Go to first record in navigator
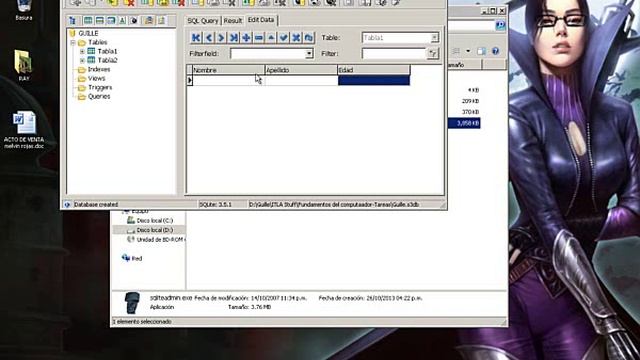Viewport: 640px width, 360px height. [196, 38]
